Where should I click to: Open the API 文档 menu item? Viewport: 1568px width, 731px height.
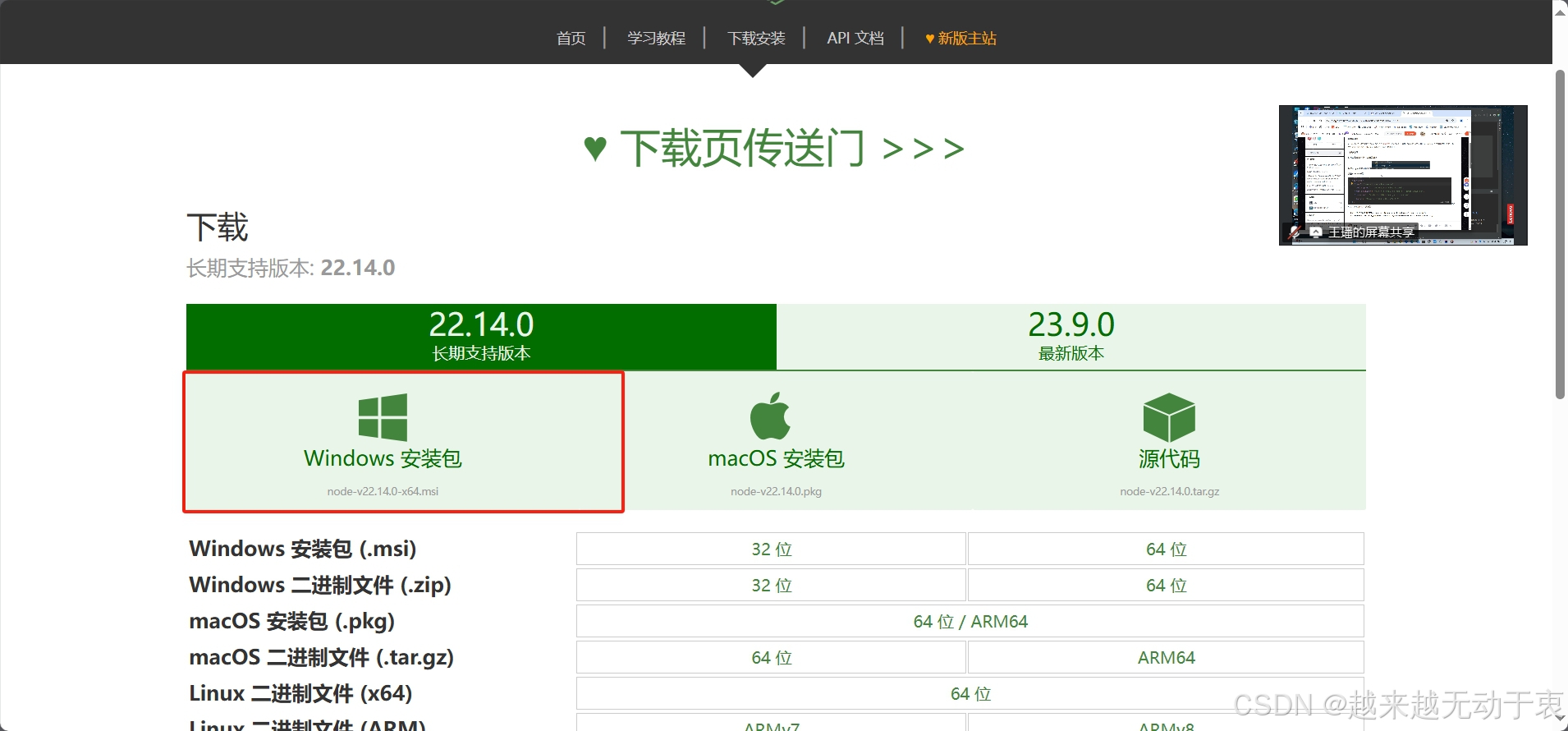(x=855, y=39)
